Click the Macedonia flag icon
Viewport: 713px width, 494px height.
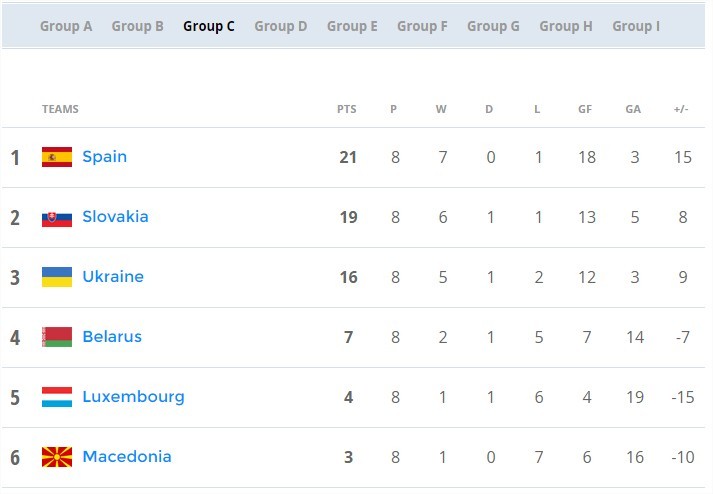(x=57, y=457)
